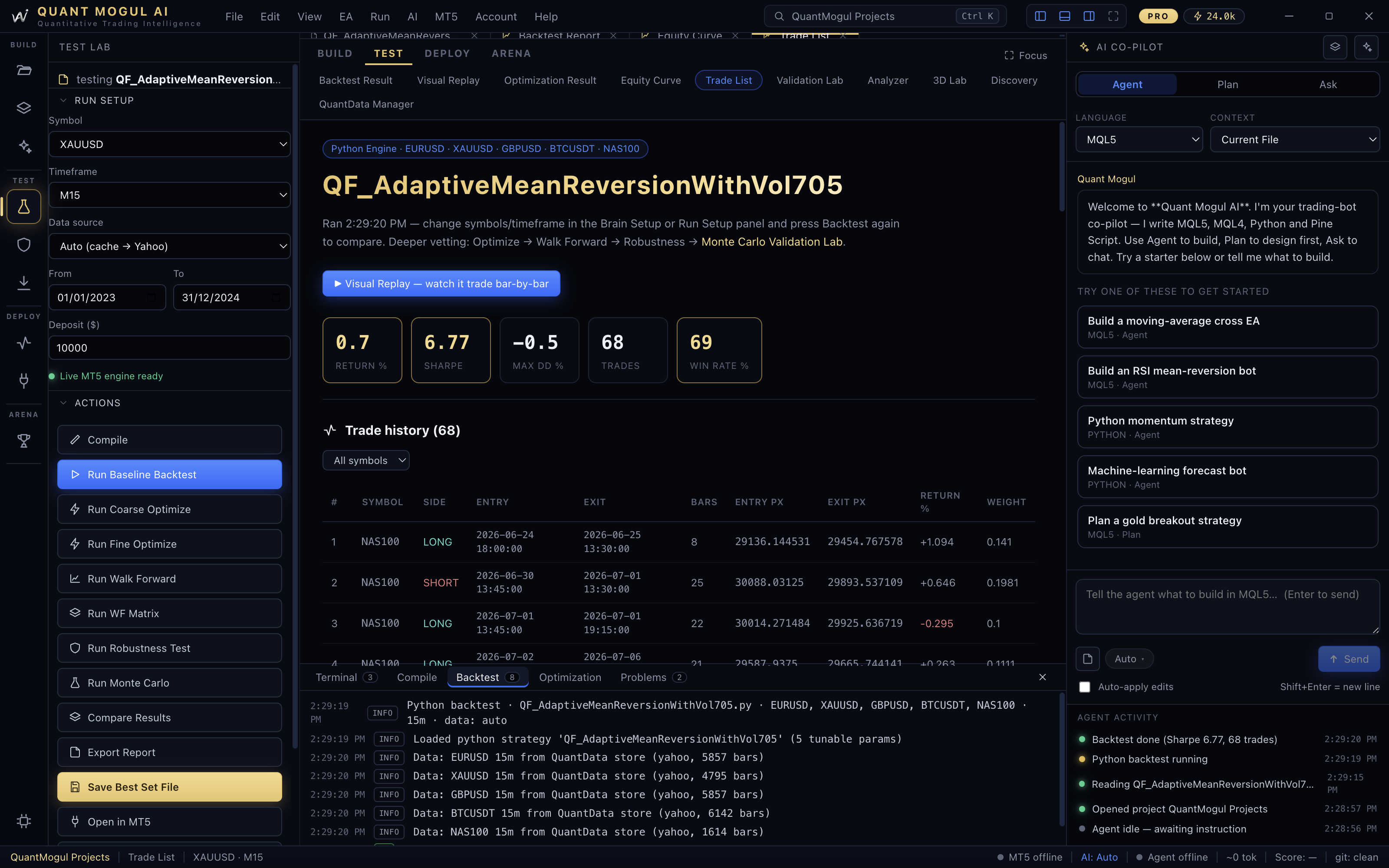Screen dimensions: 1389x868
Task: Toggle the bottom panel layout
Action: pyautogui.click(x=1065, y=16)
